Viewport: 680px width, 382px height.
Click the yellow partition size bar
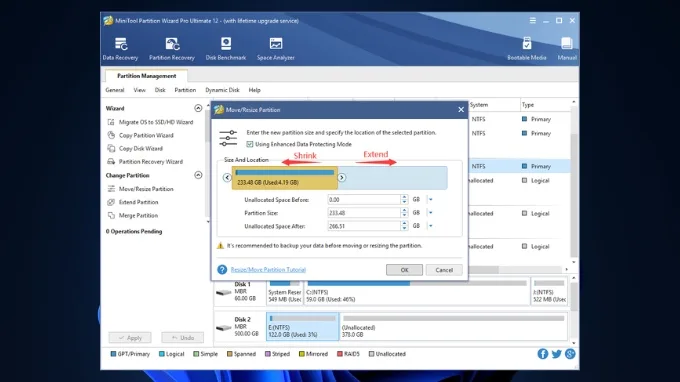point(284,178)
